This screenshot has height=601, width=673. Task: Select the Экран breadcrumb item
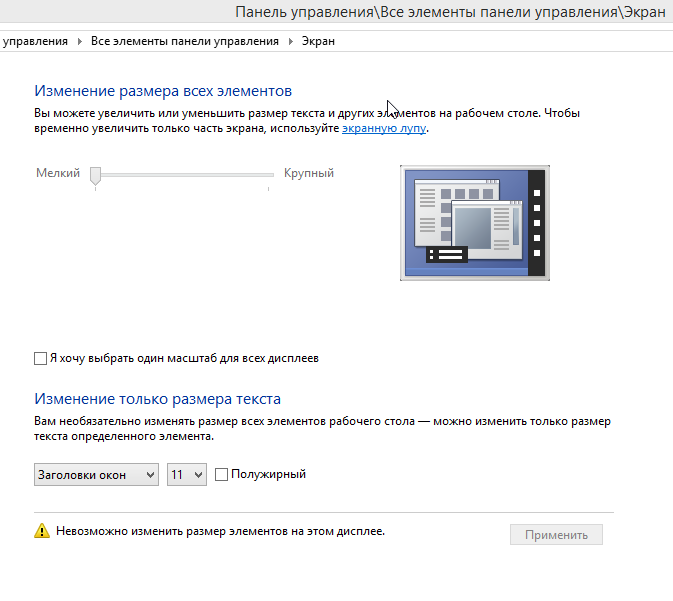318,41
